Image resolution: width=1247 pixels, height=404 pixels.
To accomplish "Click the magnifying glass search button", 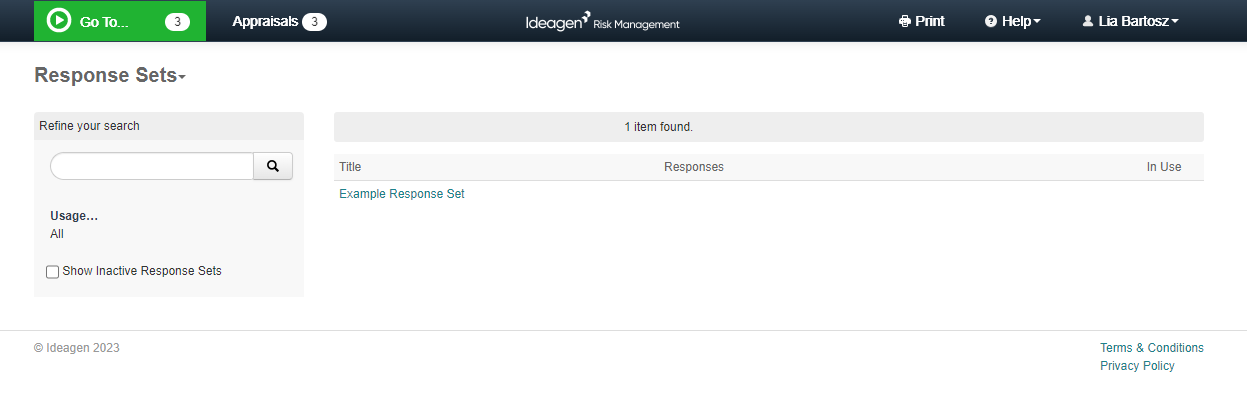I will pyautogui.click(x=273, y=166).
